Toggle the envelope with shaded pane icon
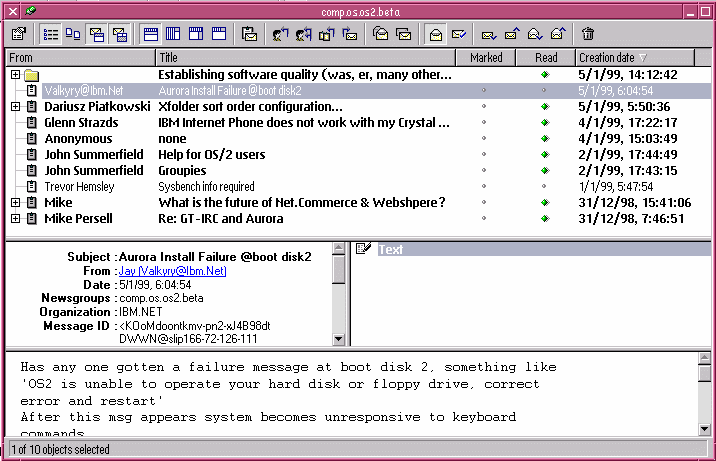716x461 pixels. click(120, 34)
